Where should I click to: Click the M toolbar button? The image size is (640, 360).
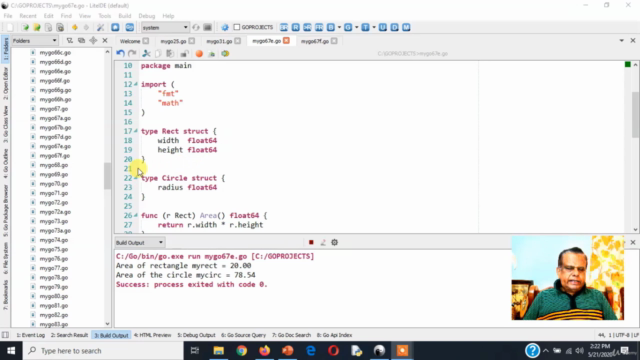(406, 27)
